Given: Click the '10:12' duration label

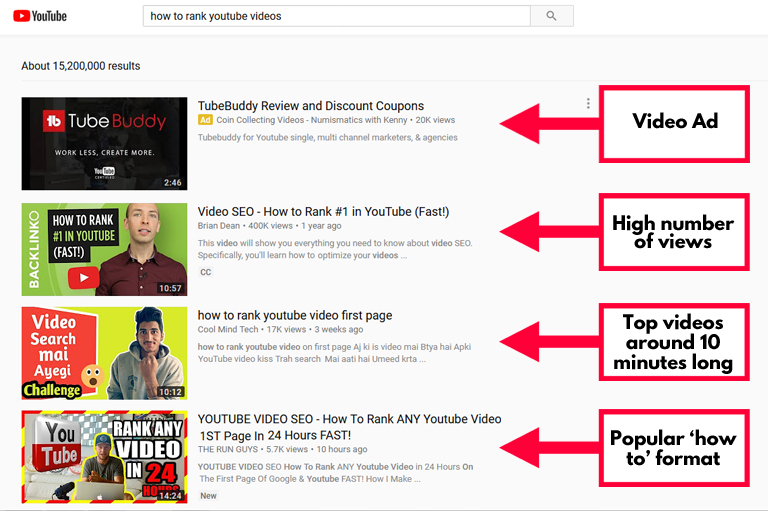Looking at the screenshot, I should click(x=170, y=392).
